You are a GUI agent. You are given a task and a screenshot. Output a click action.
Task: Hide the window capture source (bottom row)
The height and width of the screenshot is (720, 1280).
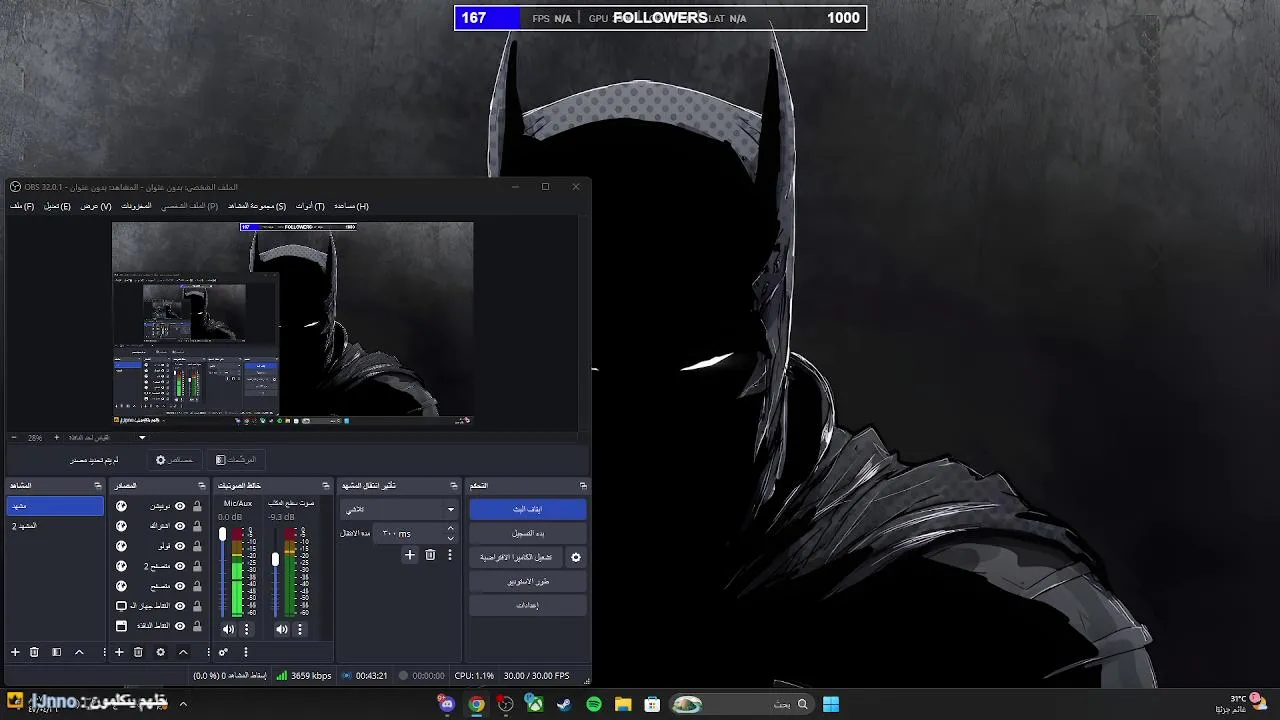click(181, 626)
